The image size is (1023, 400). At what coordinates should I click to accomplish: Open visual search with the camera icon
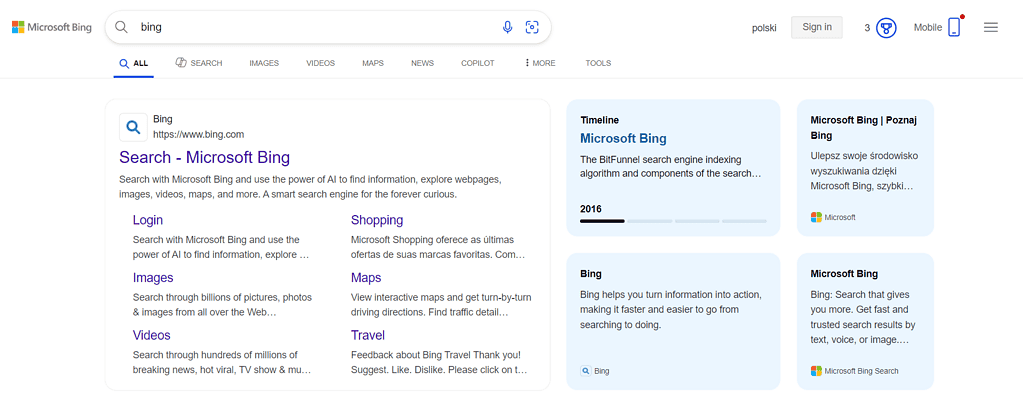pyautogui.click(x=532, y=27)
